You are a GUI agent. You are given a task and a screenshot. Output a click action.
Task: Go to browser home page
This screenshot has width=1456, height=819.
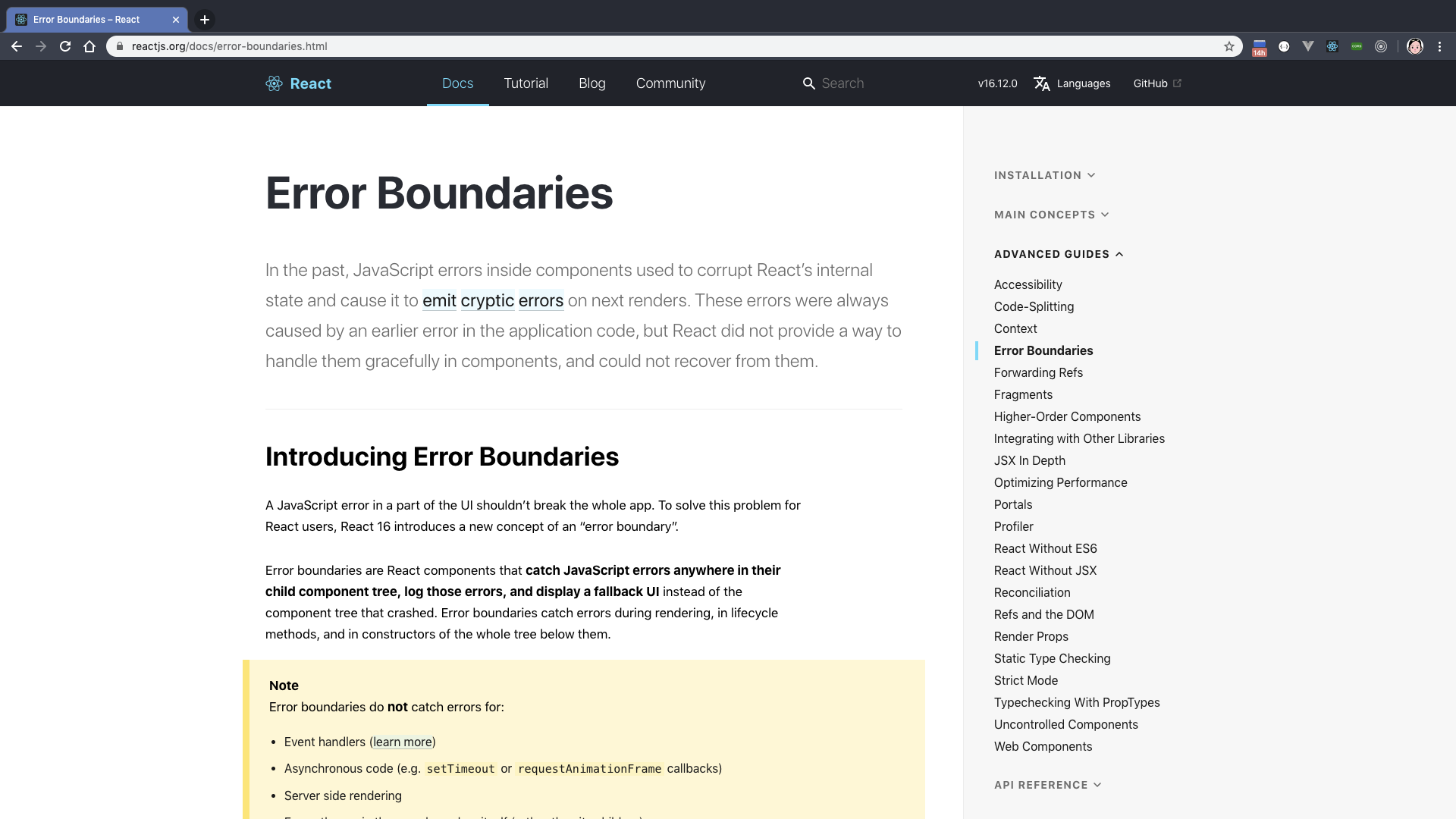pyautogui.click(x=89, y=46)
